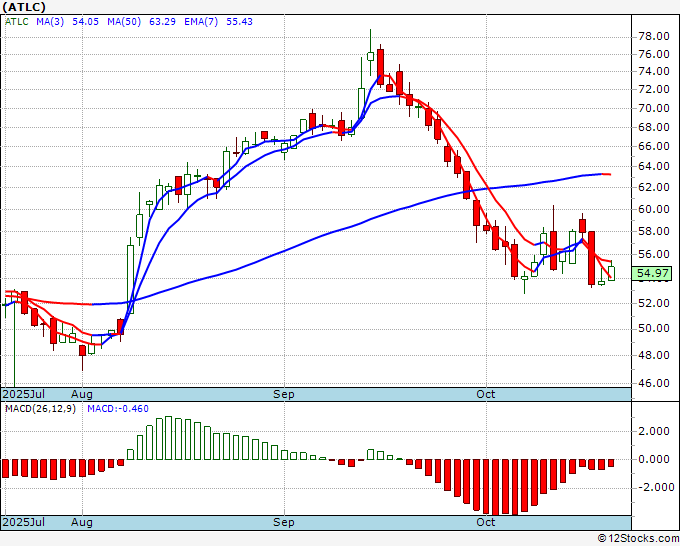Screen dimensions: 680x546
Task: Click the 60.00 price axis label
Action: coord(654,209)
